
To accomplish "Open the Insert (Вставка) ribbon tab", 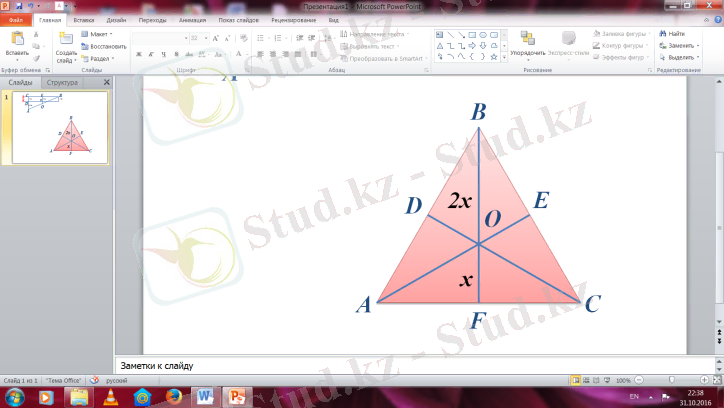I will 83,19.
